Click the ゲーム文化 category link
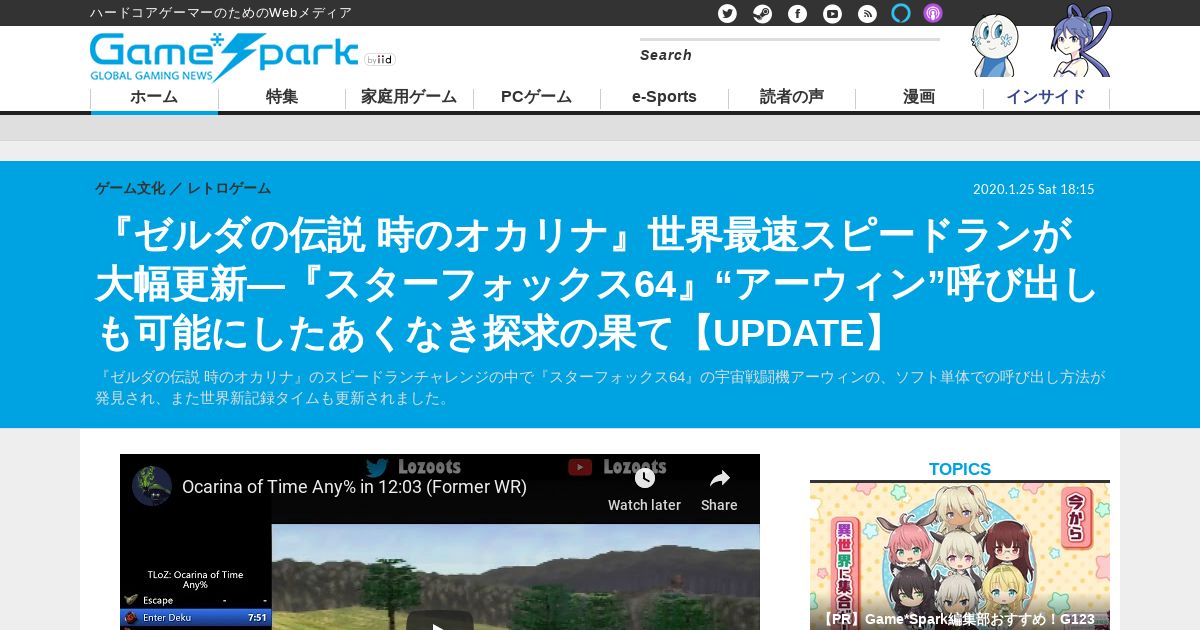The width and height of the screenshot is (1200, 630). [130, 188]
